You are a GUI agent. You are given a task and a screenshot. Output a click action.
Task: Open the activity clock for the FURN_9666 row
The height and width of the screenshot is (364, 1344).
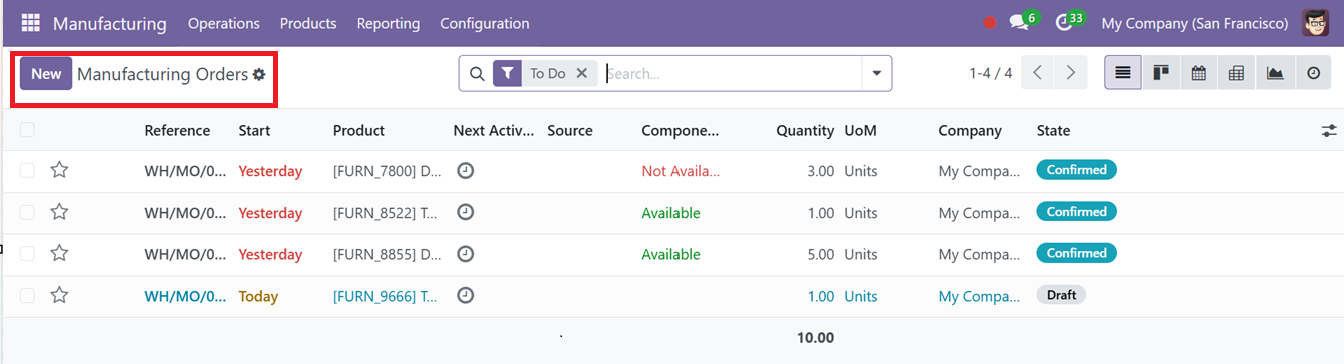[465, 295]
